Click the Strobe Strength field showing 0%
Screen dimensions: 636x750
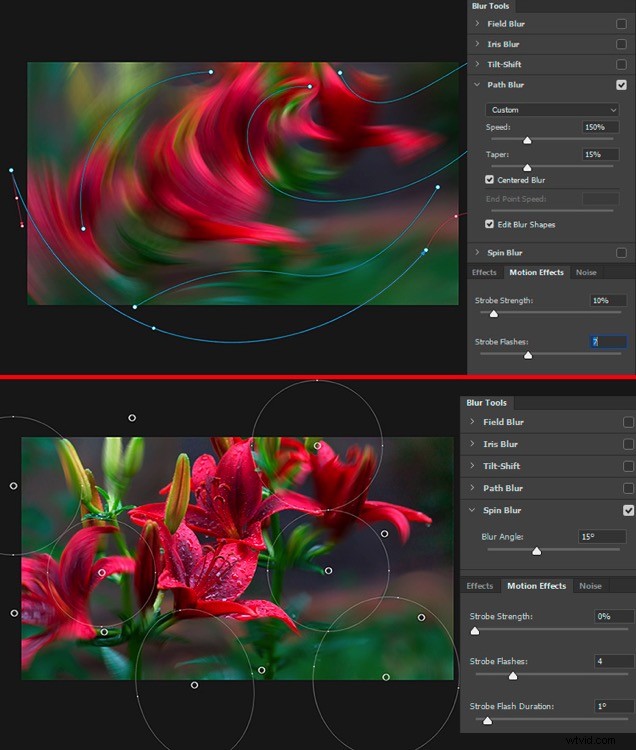click(614, 616)
